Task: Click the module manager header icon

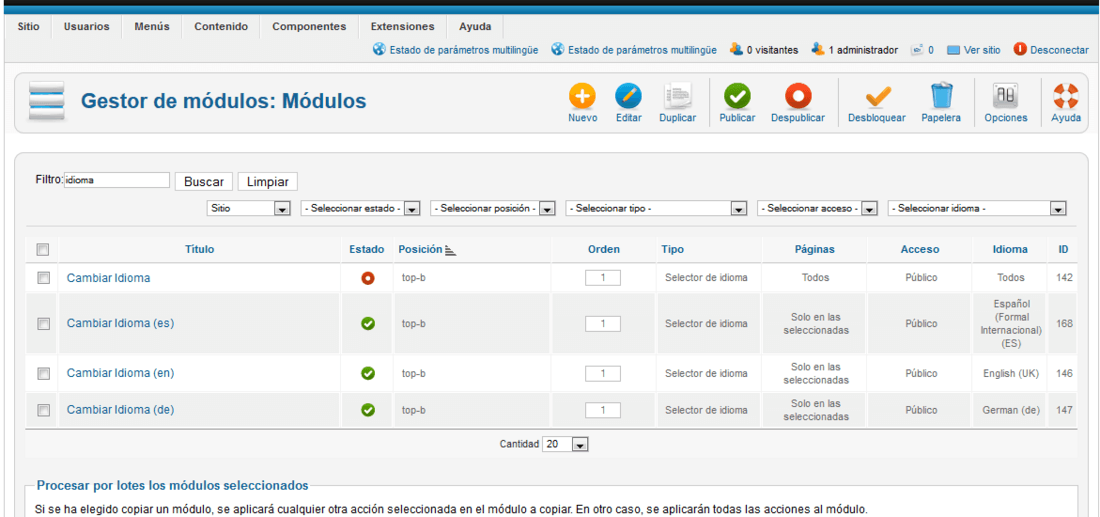Action: (46, 102)
